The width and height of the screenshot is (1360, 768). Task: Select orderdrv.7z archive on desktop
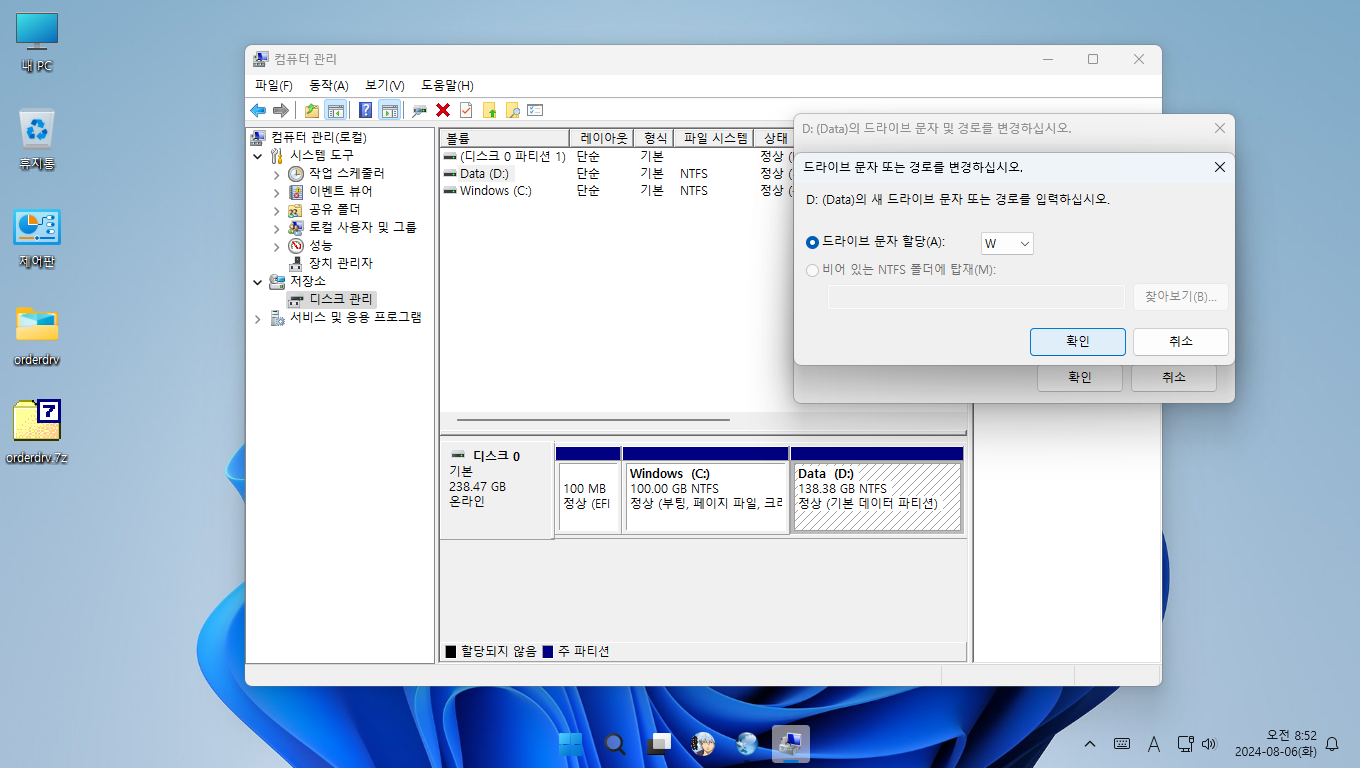click(37, 433)
